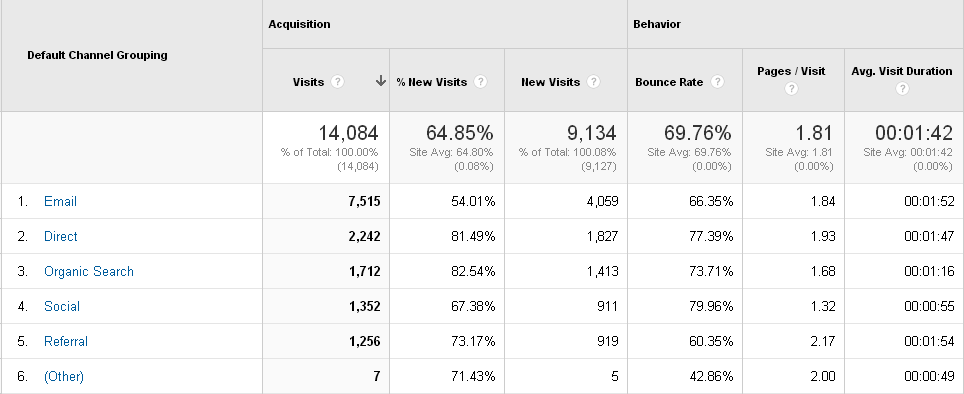Click the help icon beside Bounce Rate
964x394 pixels.
pyautogui.click(x=717, y=82)
